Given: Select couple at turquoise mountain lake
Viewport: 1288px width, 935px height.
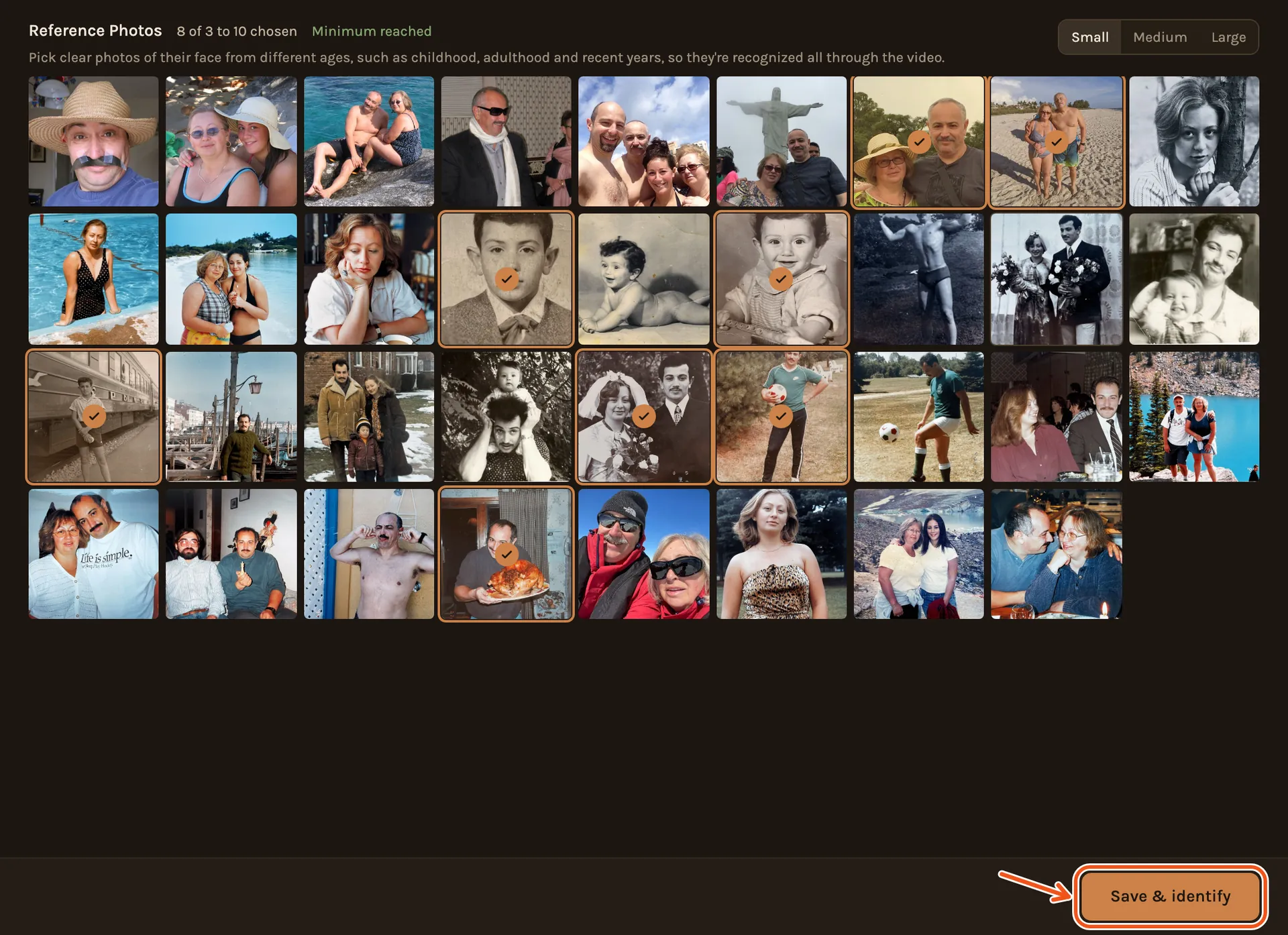Looking at the screenshot, I should 1193,417.
